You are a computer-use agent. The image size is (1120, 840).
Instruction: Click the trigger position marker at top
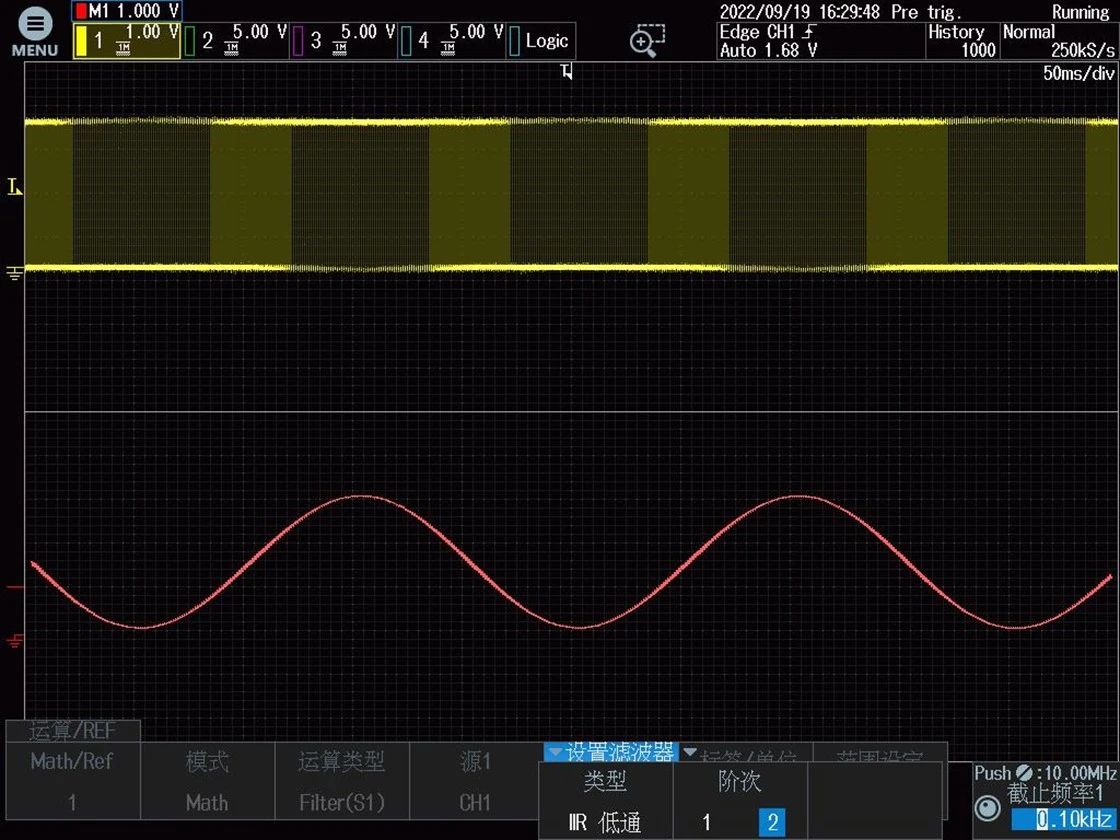[567, 72]
